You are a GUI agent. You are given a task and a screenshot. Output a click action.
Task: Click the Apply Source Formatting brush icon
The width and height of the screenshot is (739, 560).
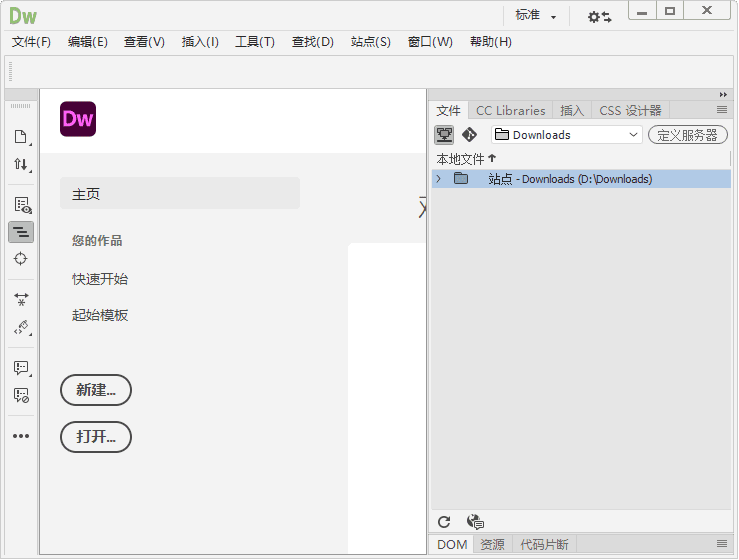pyautogui.click(x=22, y=327)
